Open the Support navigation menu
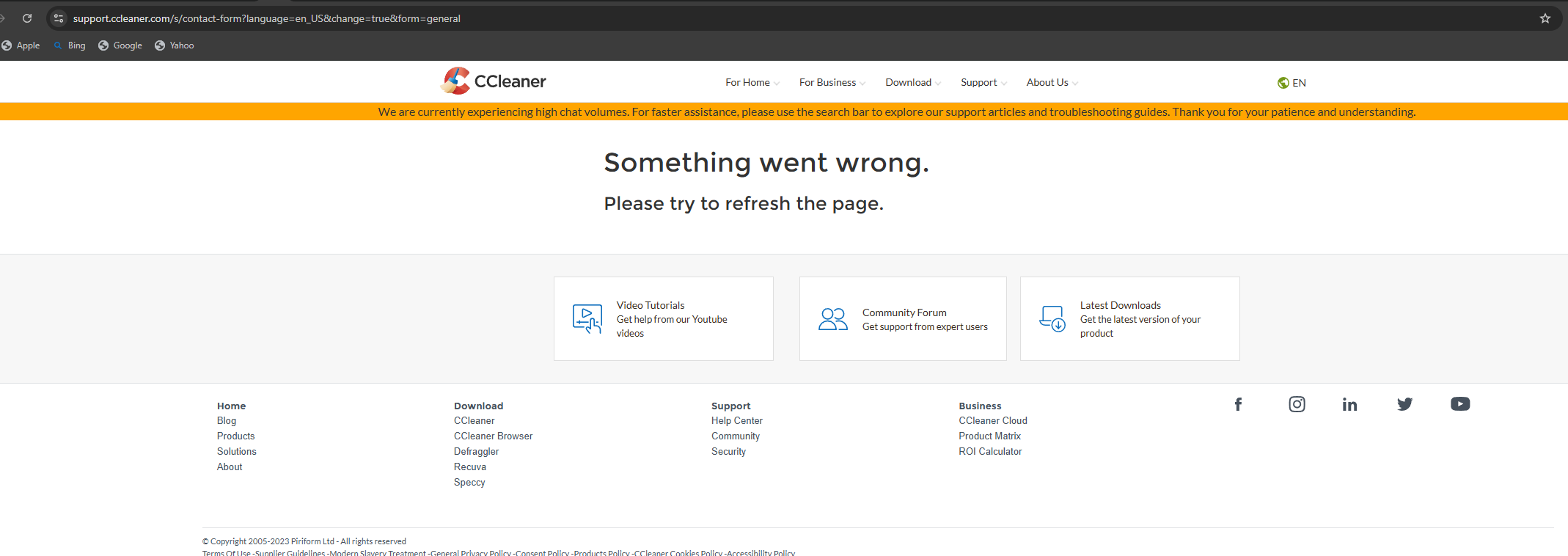1568x556 pixels. pos(983,83)
